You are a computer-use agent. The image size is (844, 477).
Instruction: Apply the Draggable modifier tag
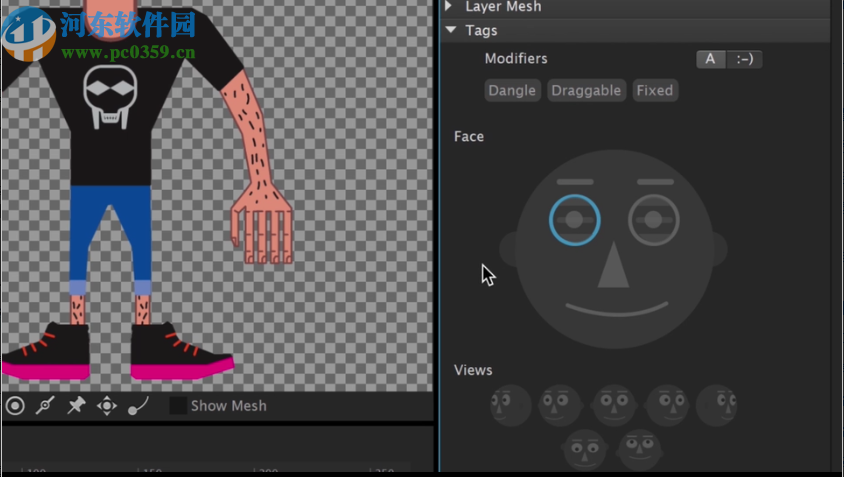(x=586, y=90)
